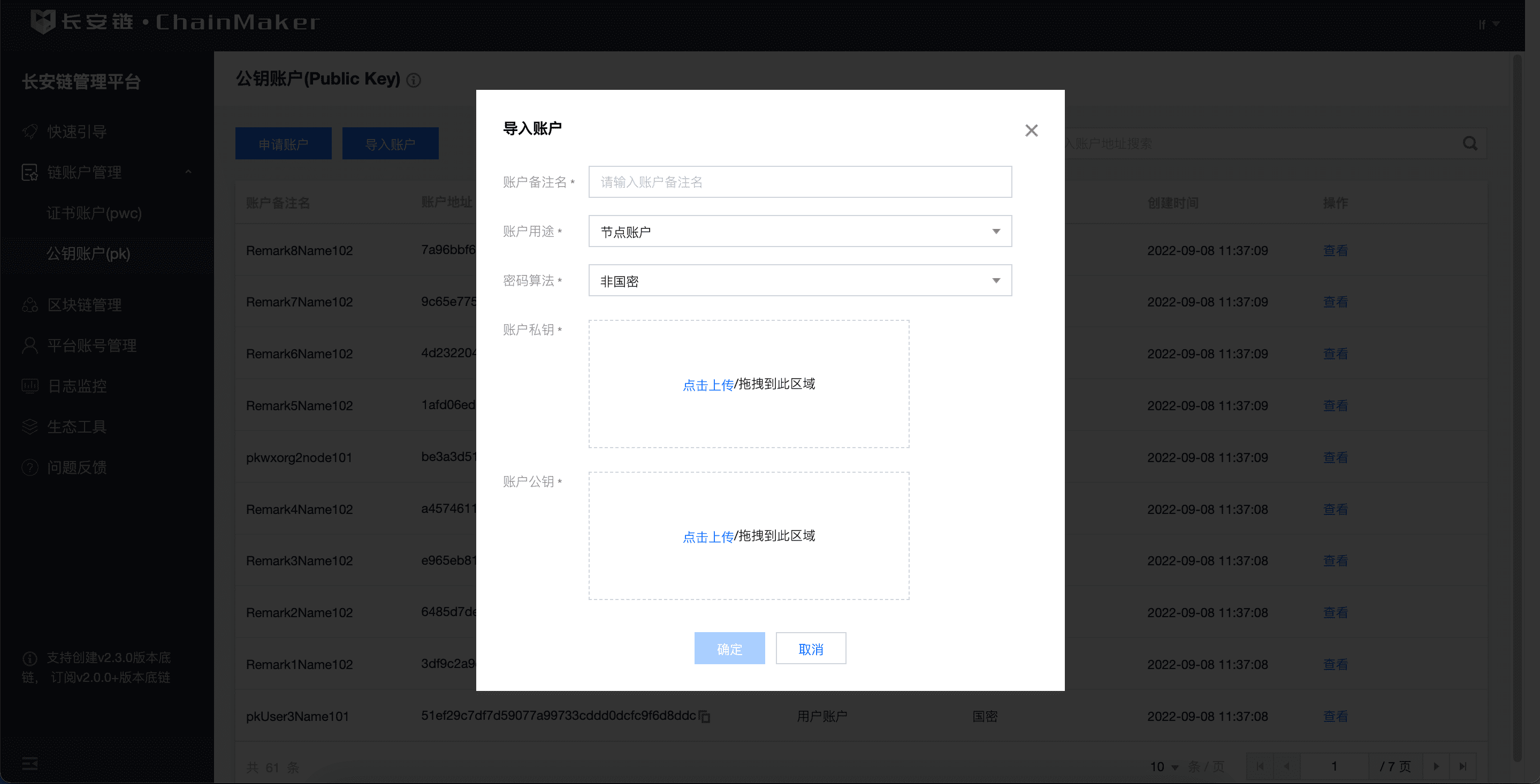Screen dimensions: 1540x784
Task: Click the info icon next to 公钥账户(Public Key) title
Action: pos(414,80)
